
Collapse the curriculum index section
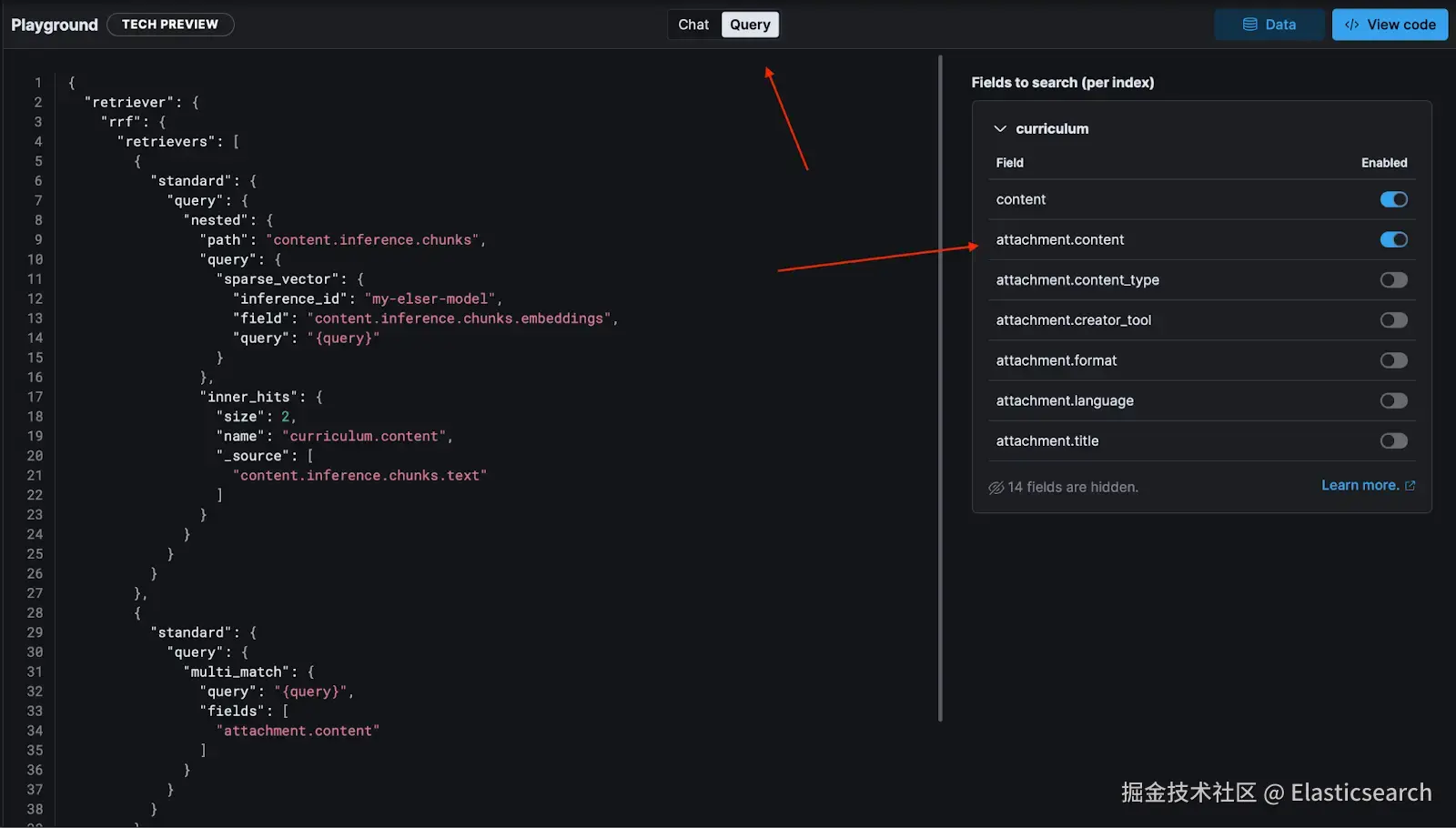pyautogui.click(x=1000, y=129)
